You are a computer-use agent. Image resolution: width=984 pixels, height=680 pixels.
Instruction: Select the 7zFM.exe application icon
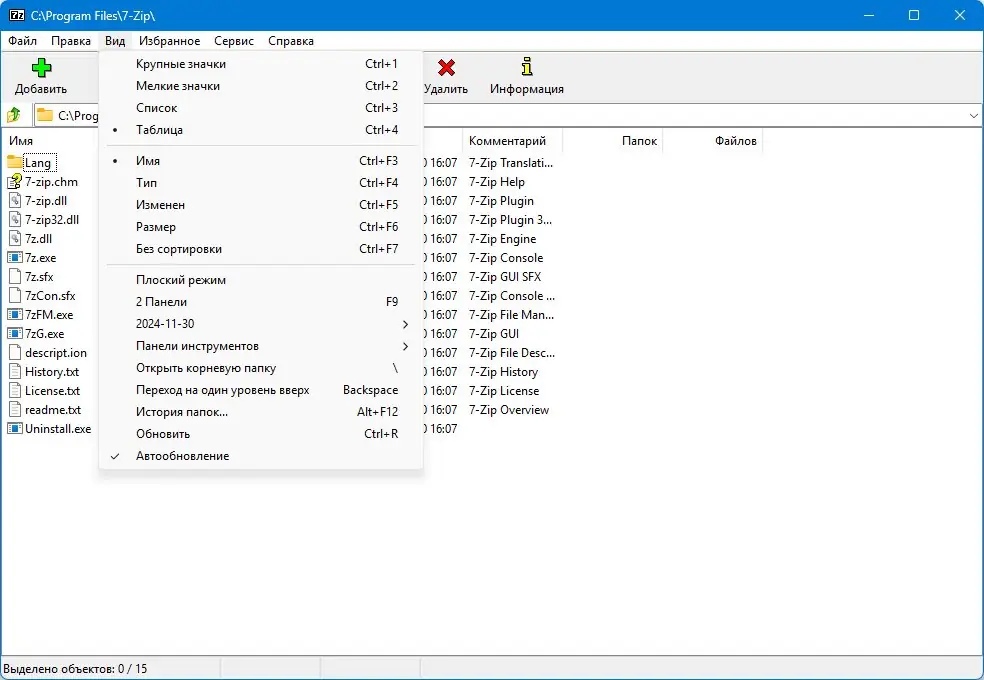14,314
